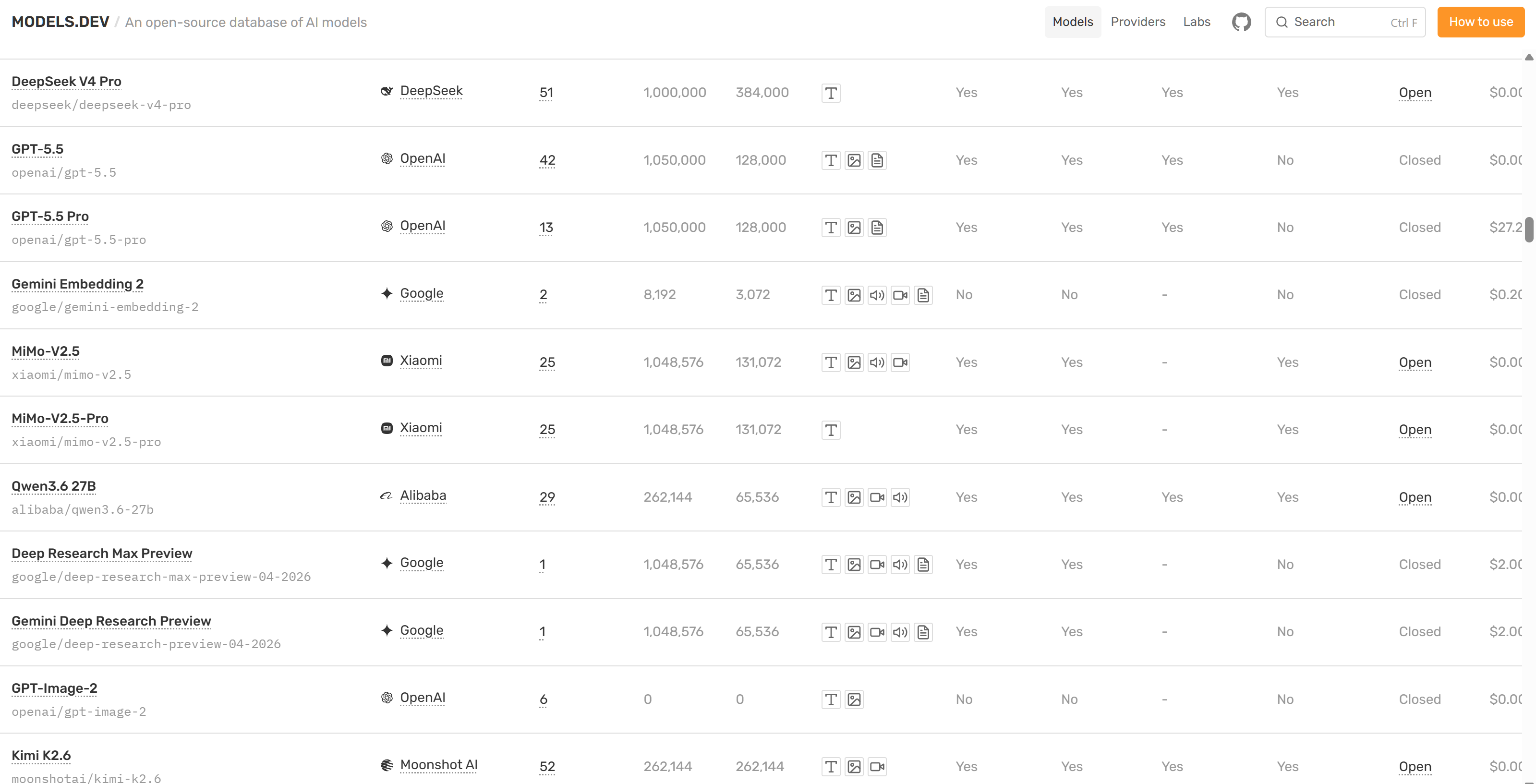Click text modality icon in MiMo-V2.5-Pro row

pyautogui.click(x=831, y=430)
